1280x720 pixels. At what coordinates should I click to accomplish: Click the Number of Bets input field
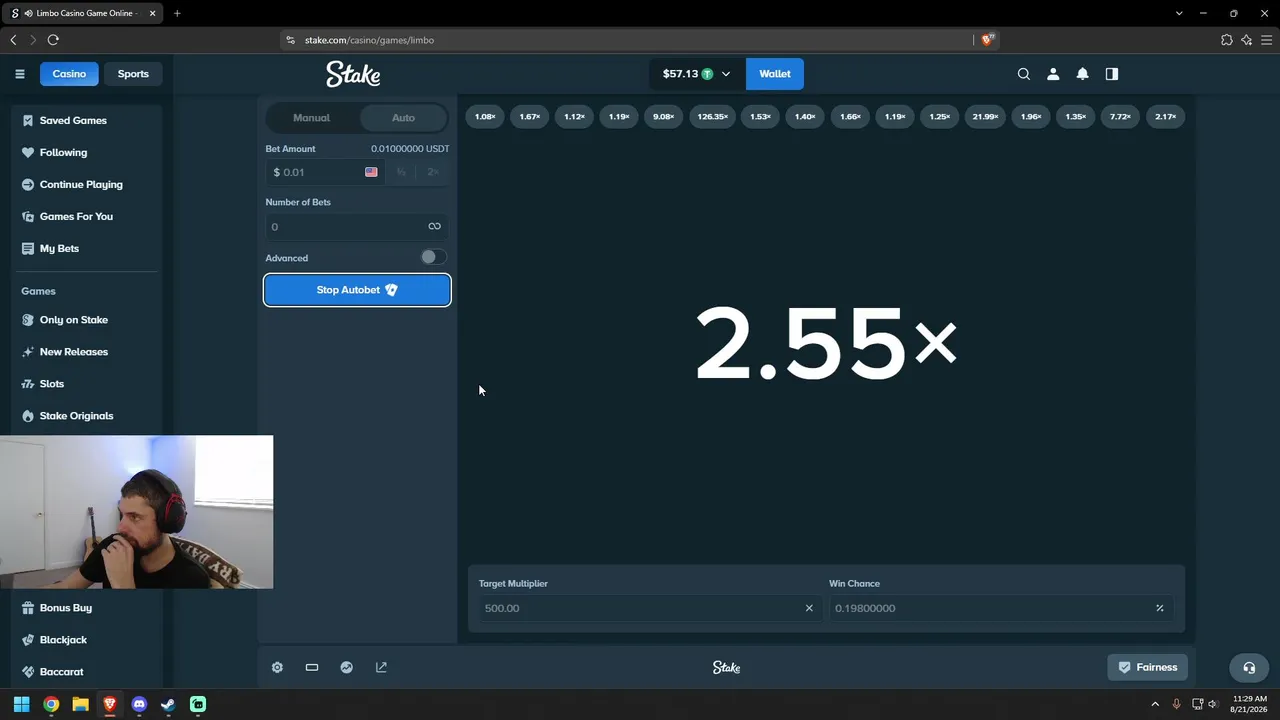coord(357,227)
